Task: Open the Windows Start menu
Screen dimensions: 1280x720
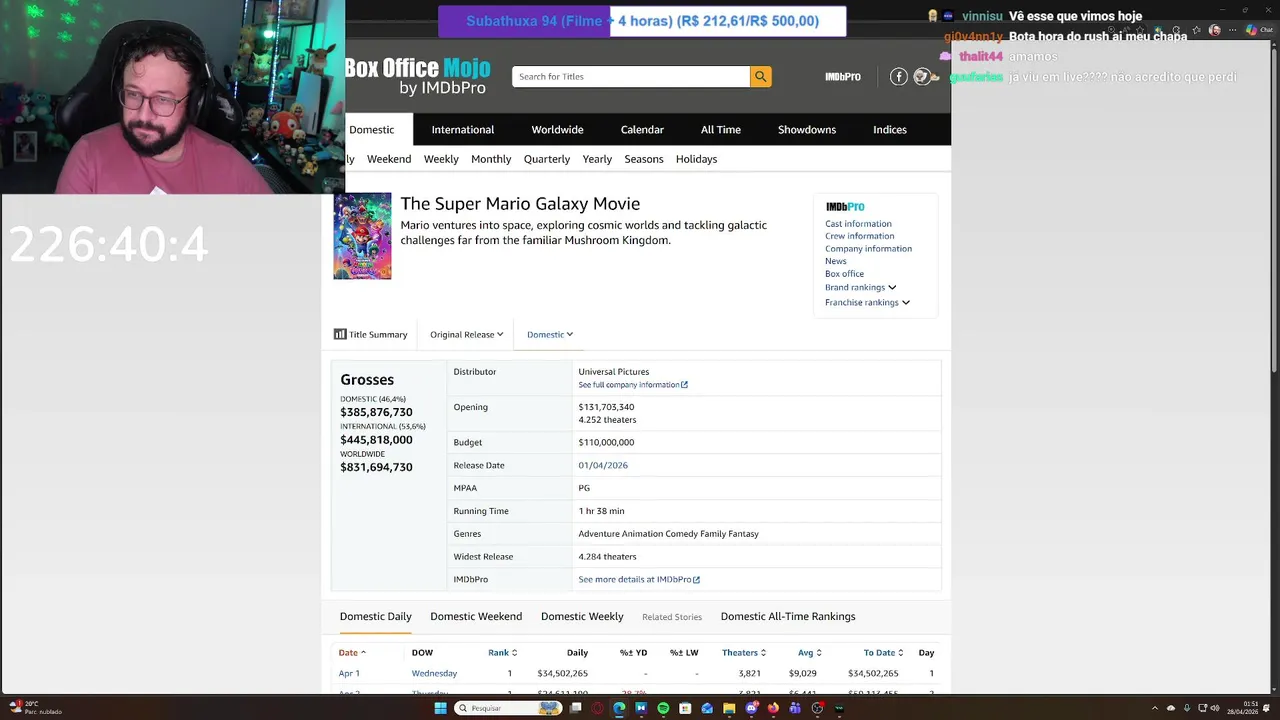Action: 440,708
